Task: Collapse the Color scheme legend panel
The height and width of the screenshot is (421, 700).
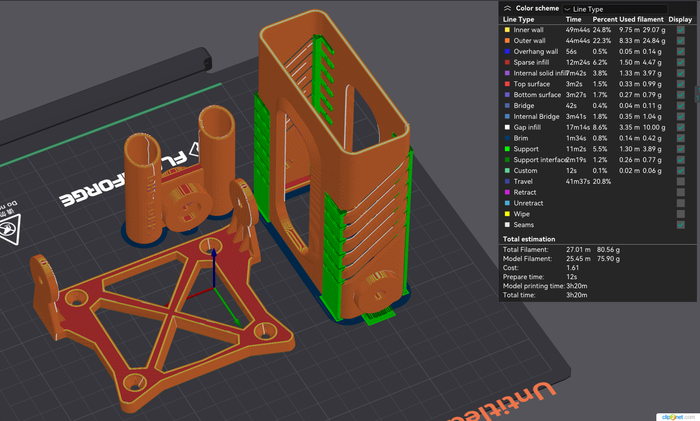Action: point(507,8)
